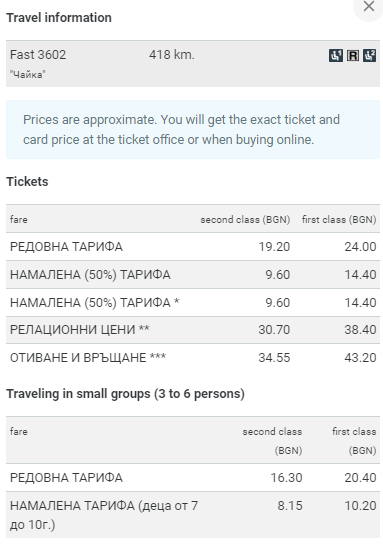383x549 pixels.
Task: Close the Travel information panel
Action: tap(369, 6)
